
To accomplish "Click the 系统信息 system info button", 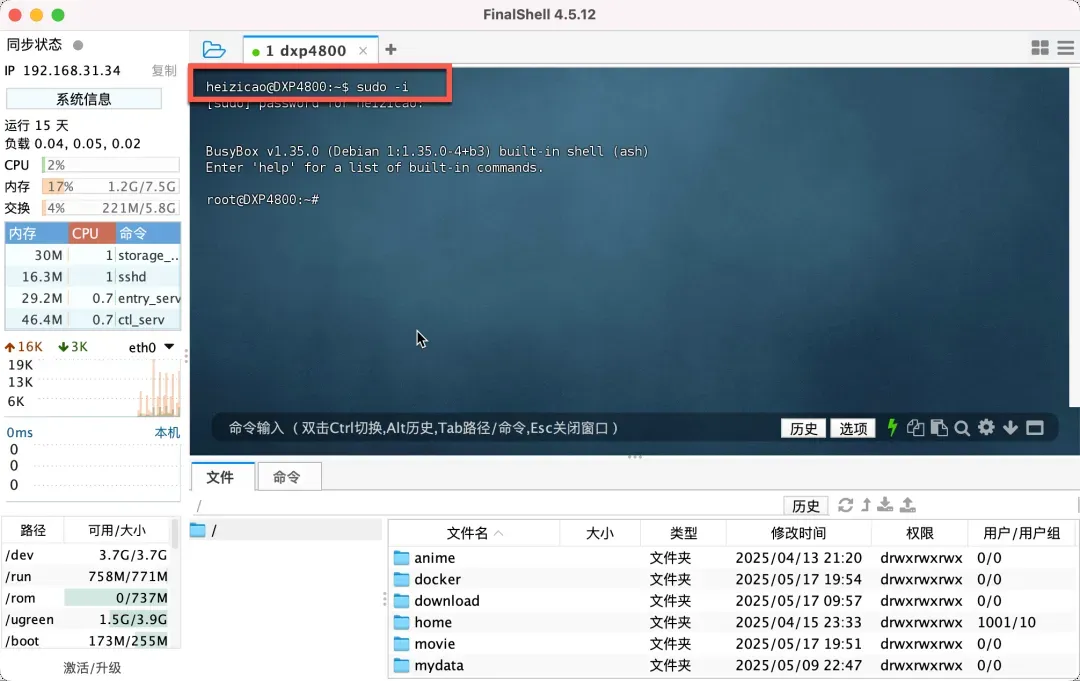I will (x=84, y=98).
